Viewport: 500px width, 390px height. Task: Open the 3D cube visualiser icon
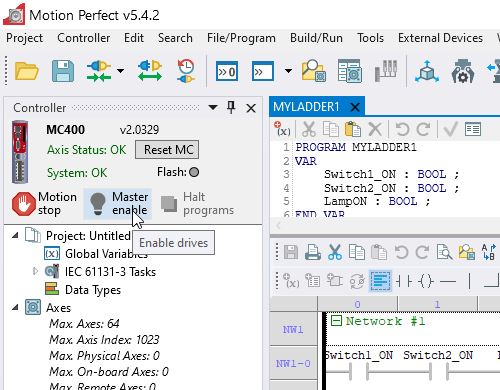[x=427, y=71]
